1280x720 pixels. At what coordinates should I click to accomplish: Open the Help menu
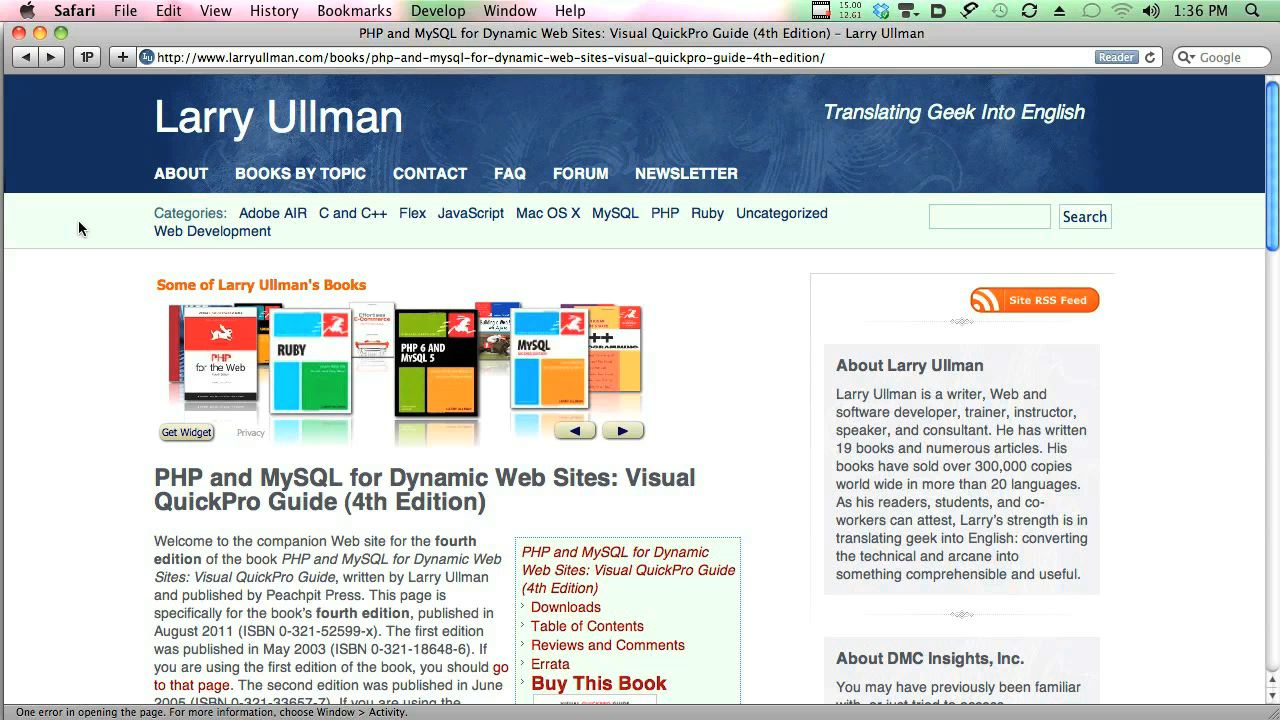pos(570,11)
